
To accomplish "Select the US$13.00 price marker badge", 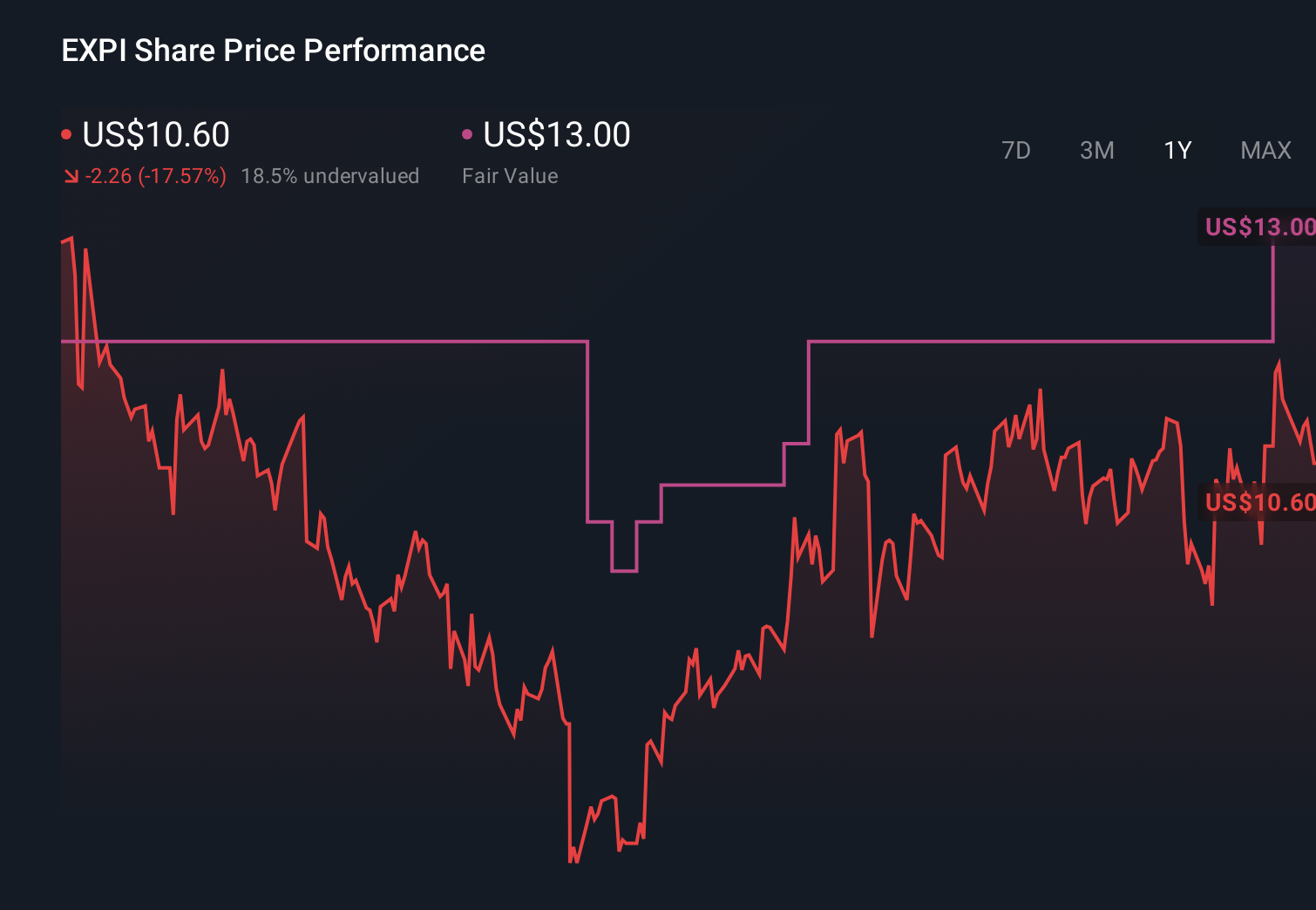I will [1258, 227].
